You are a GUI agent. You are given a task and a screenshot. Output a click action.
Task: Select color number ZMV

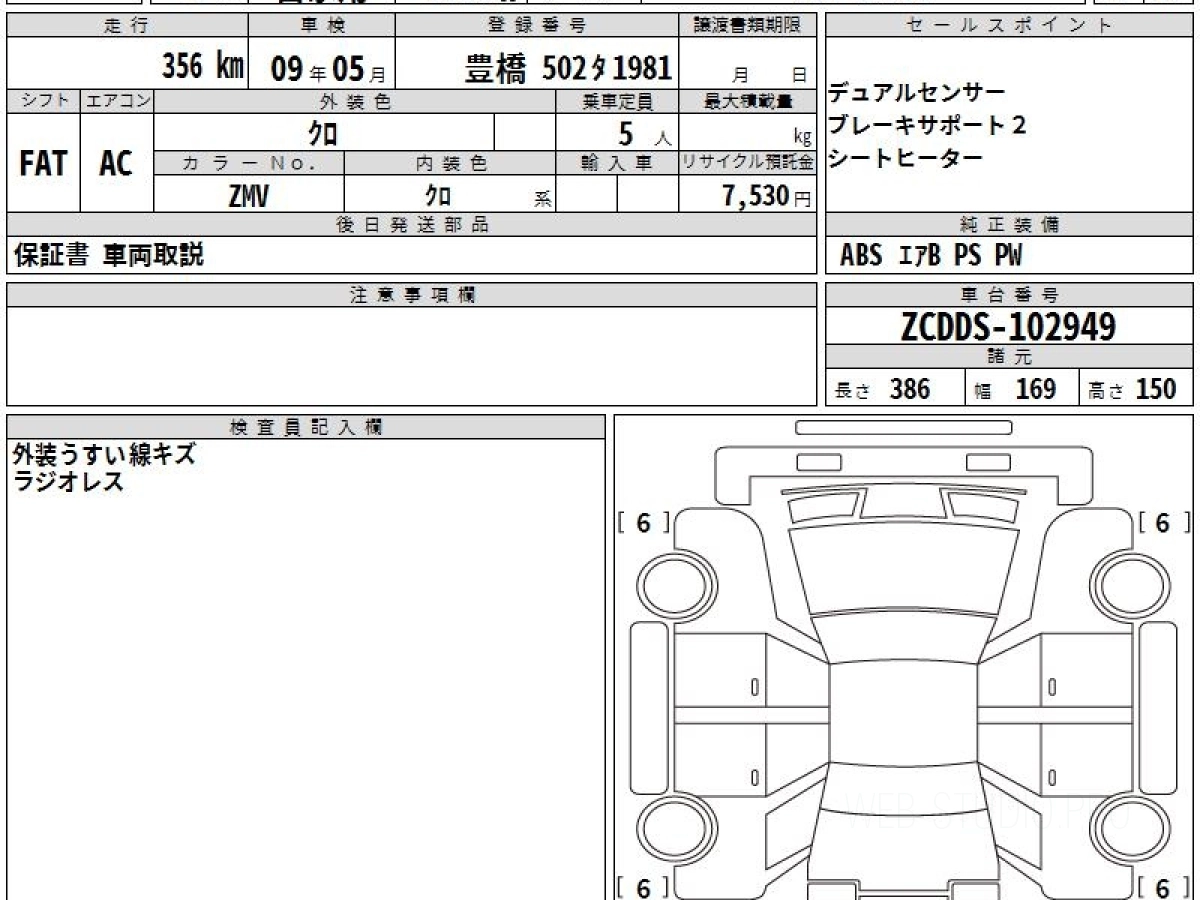click(248, 196)
